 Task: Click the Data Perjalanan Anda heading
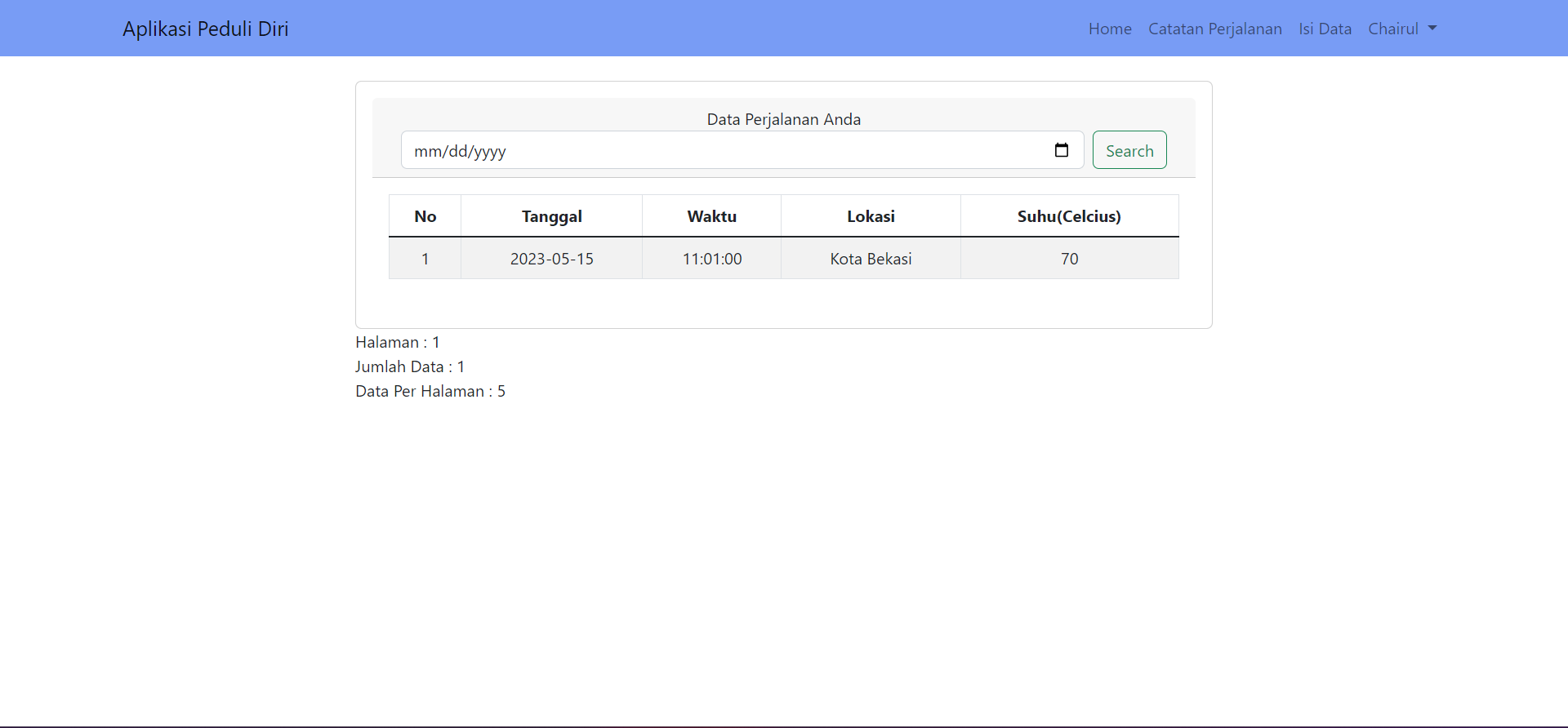783,119
